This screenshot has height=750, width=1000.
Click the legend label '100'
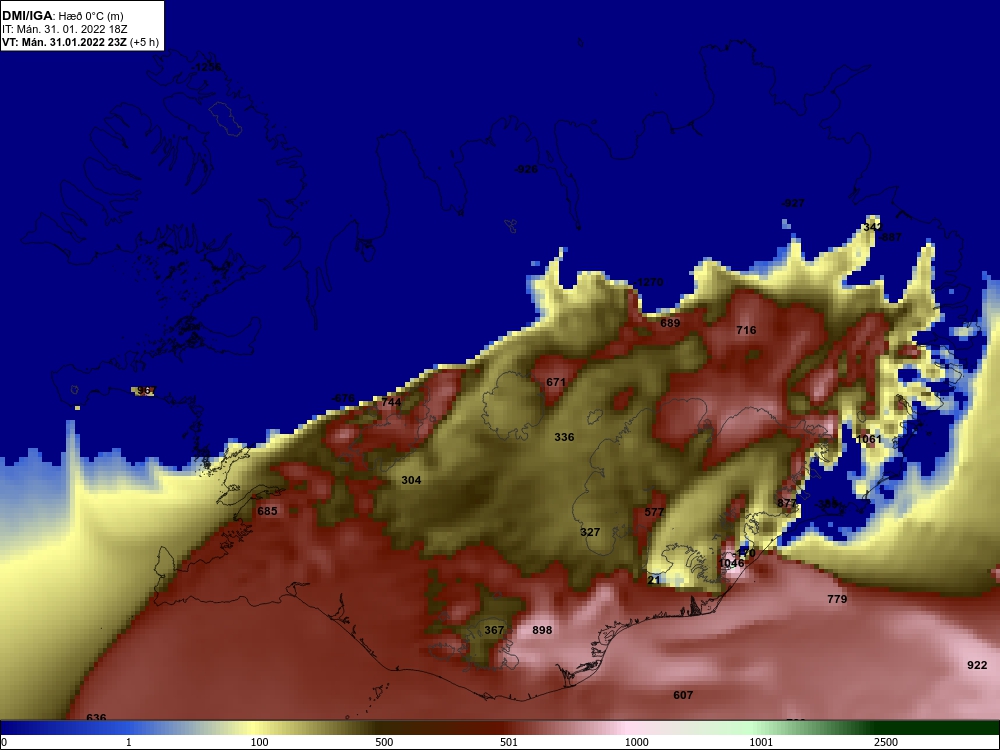(x=260, y=742)
